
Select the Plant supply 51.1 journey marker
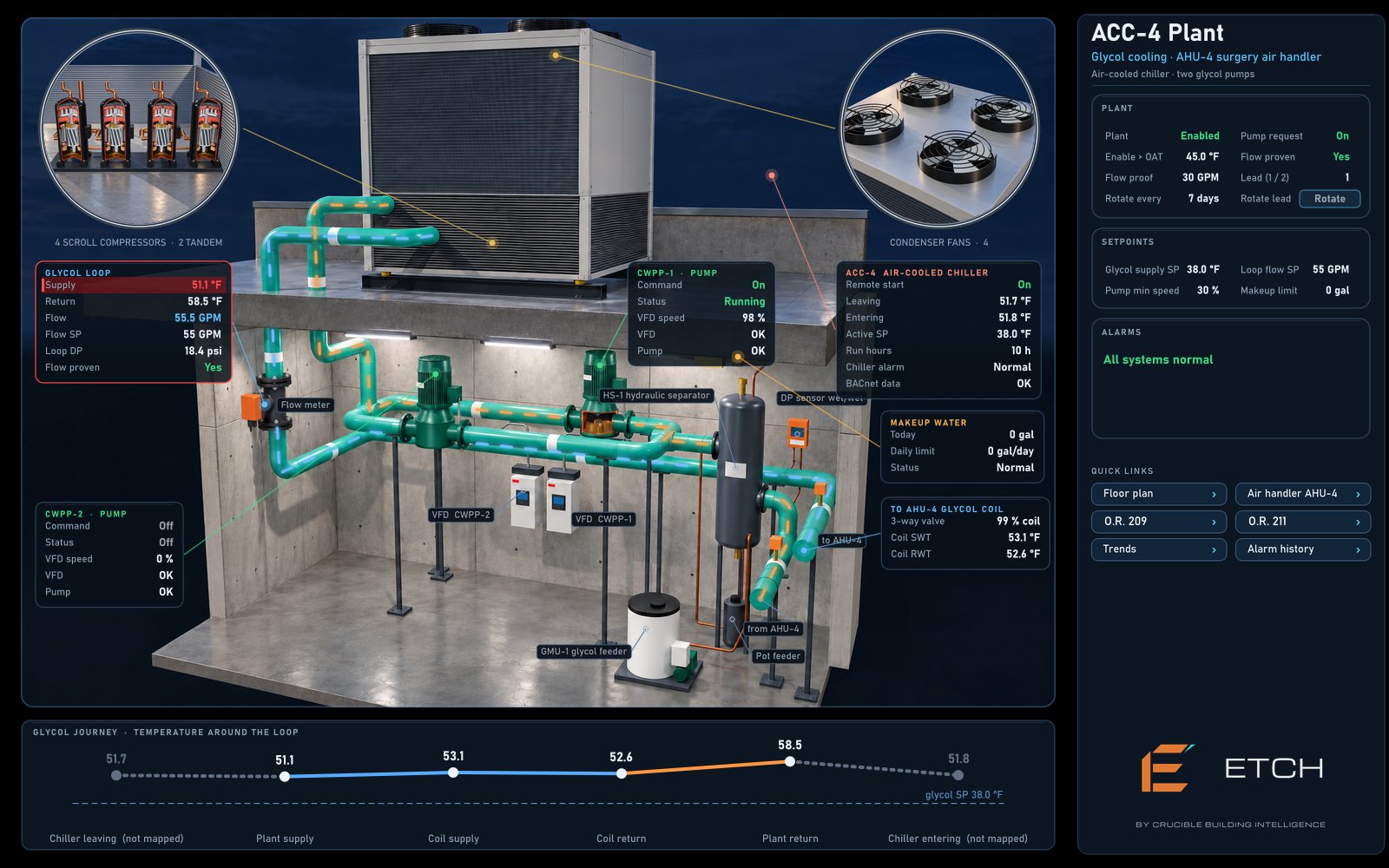click(285, 777)
